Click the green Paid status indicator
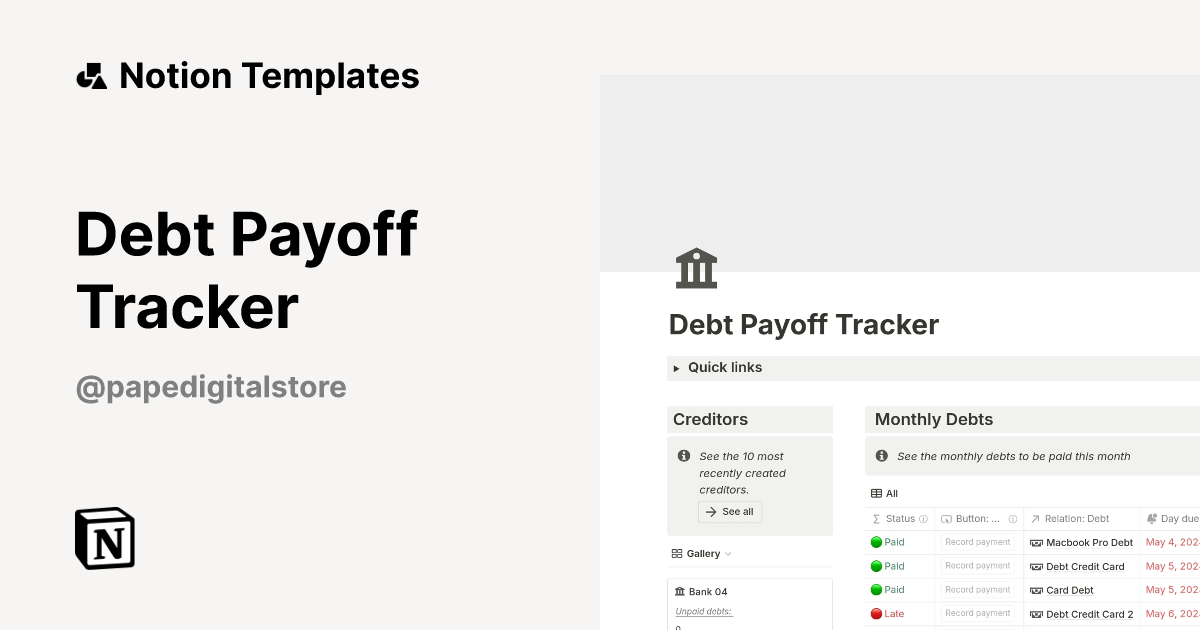Screen dimensions: 1200x630 click(x=876, y=542)
